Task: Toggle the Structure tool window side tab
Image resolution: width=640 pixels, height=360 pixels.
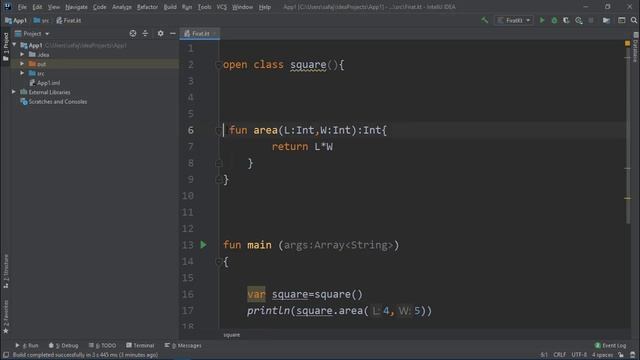Action: pos(6,271)
